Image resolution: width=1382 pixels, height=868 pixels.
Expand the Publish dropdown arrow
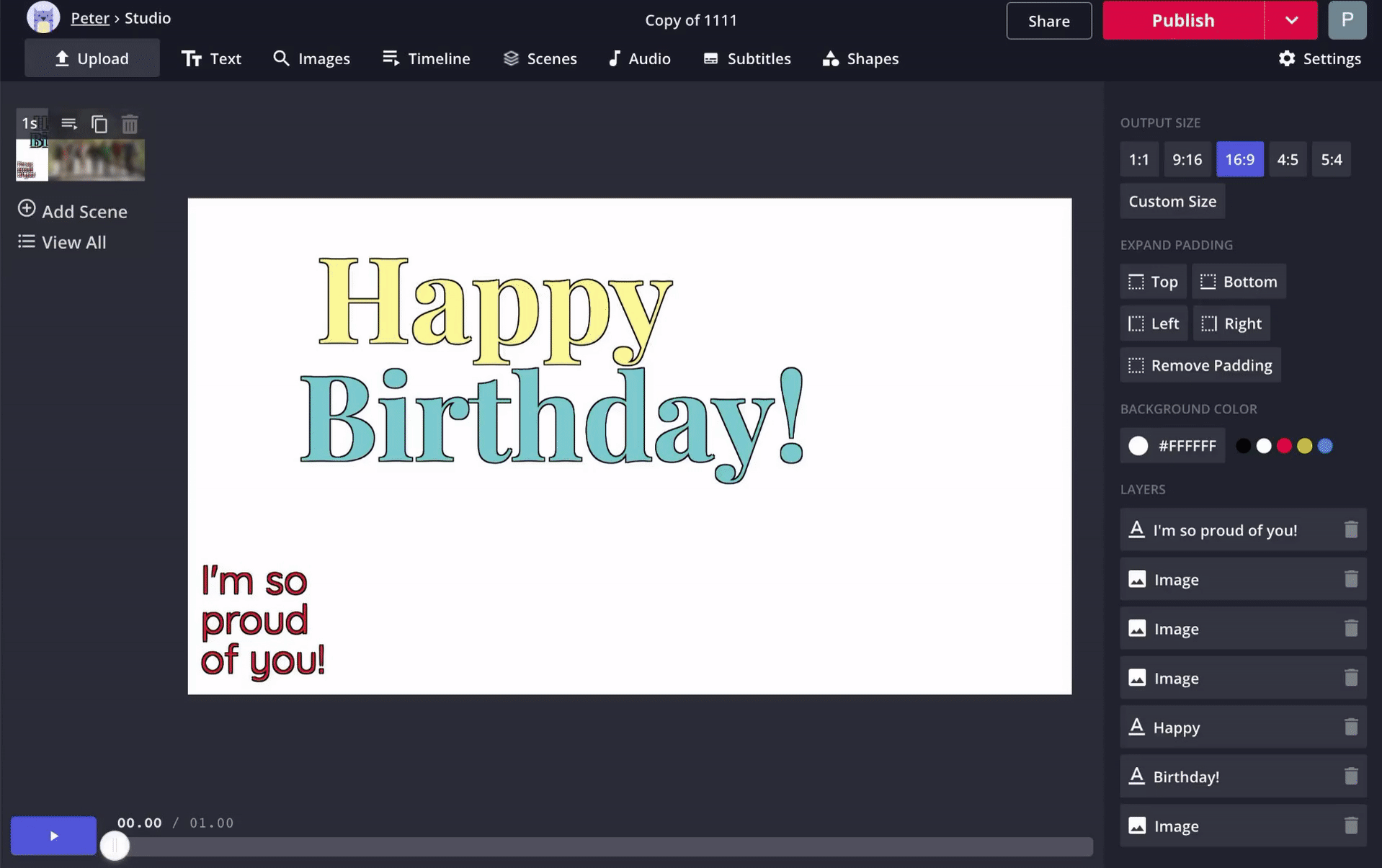click(x=1291, y=20)
